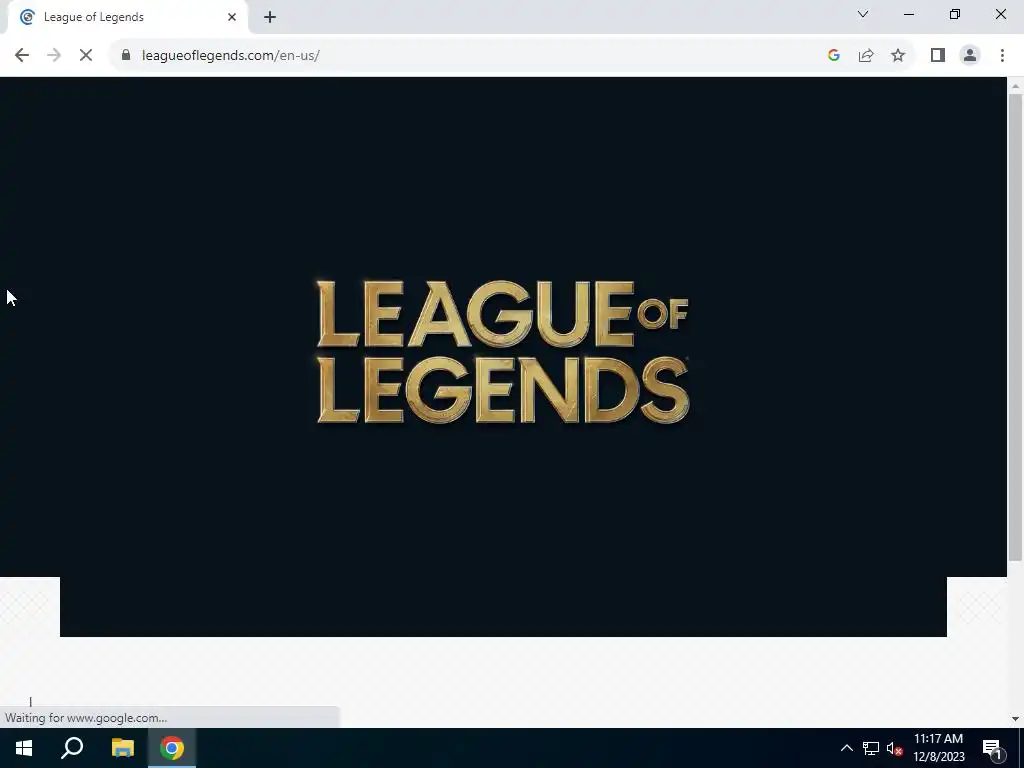Screen dimensions: 1024x768
Task: Share this page using share icon
Action: [x=866, y=56]
